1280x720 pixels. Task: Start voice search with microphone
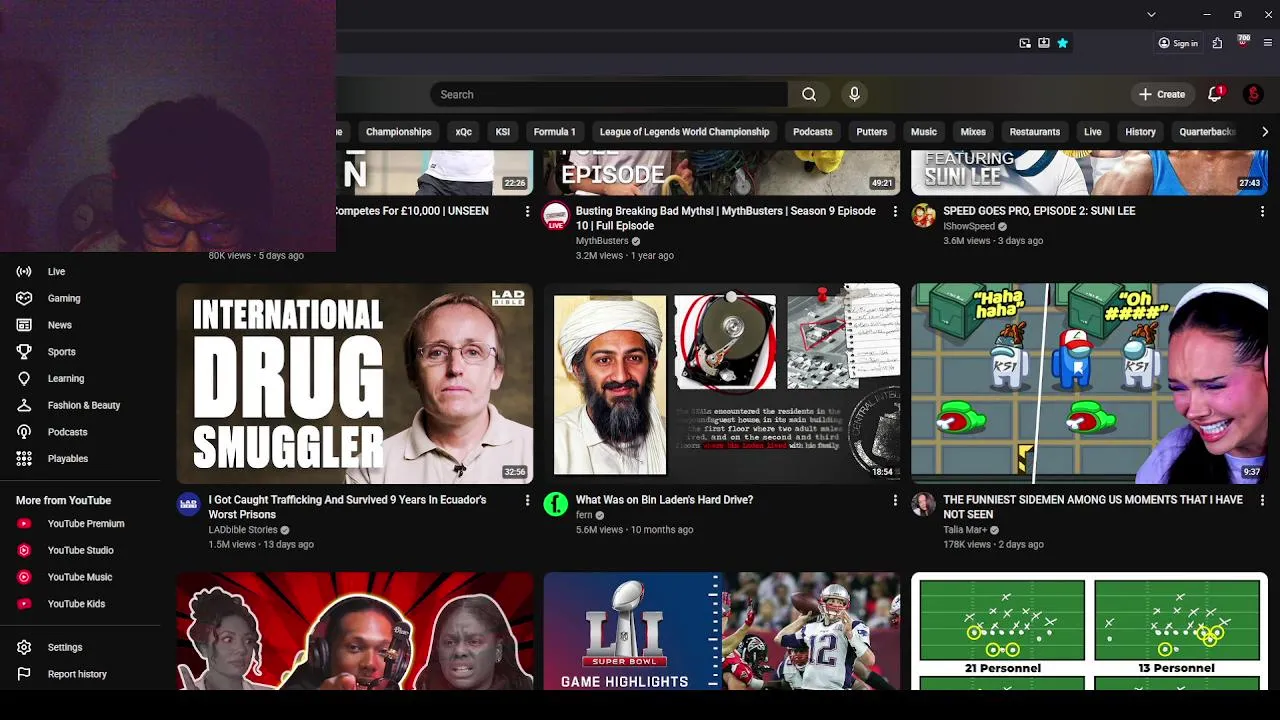[x=854, y=94]
